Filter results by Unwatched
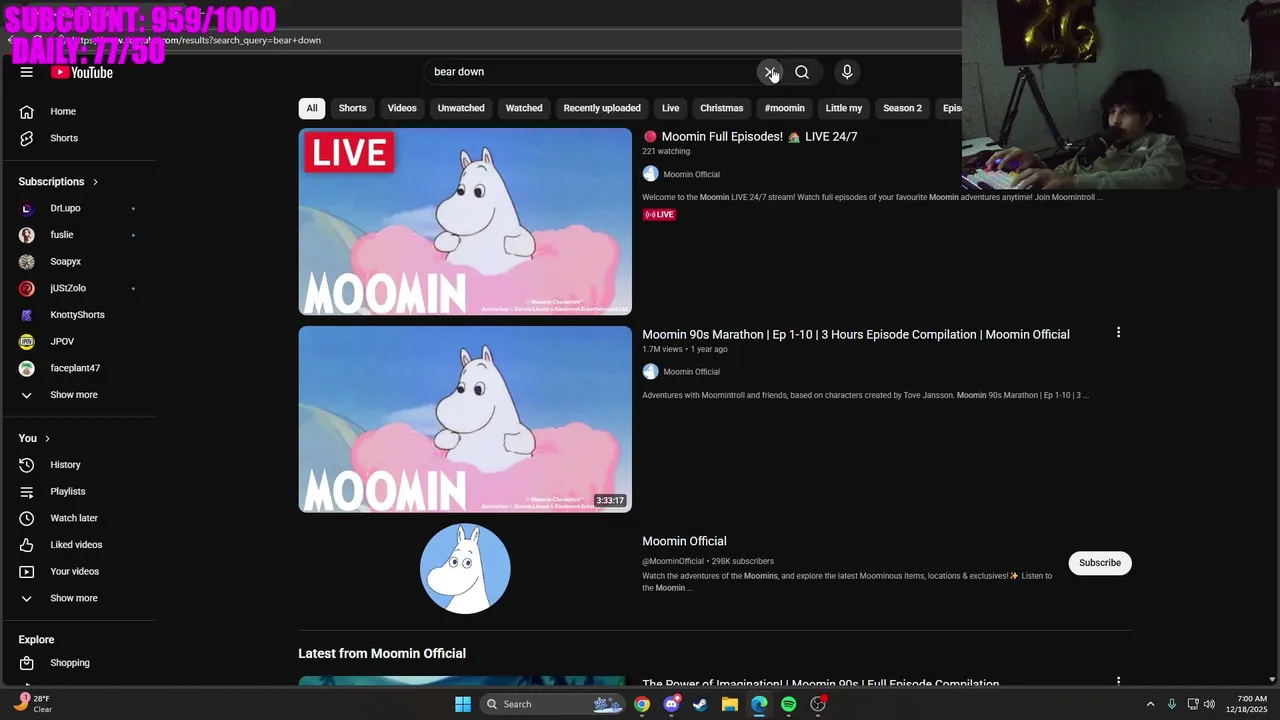 click(461, 108)
